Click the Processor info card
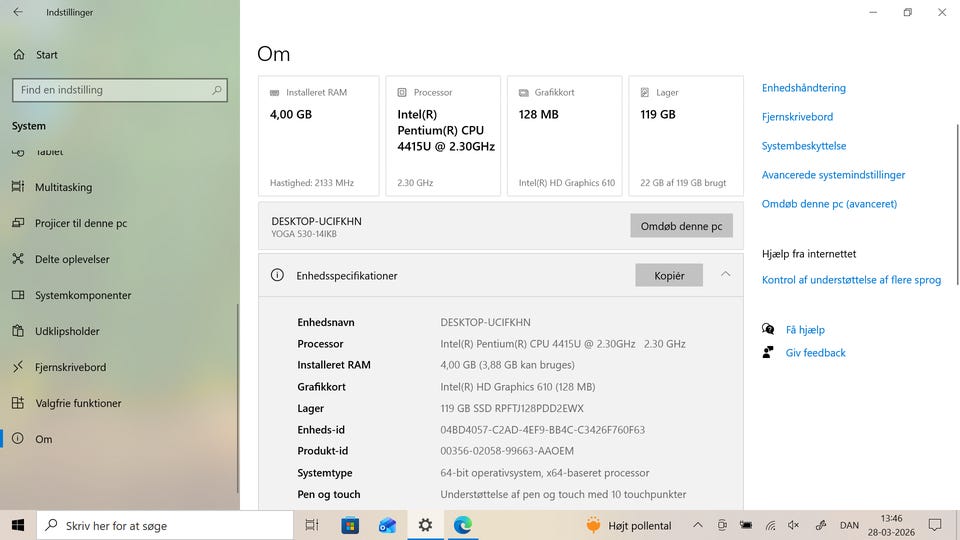The image size is (960, 540). tap(443, 136)
